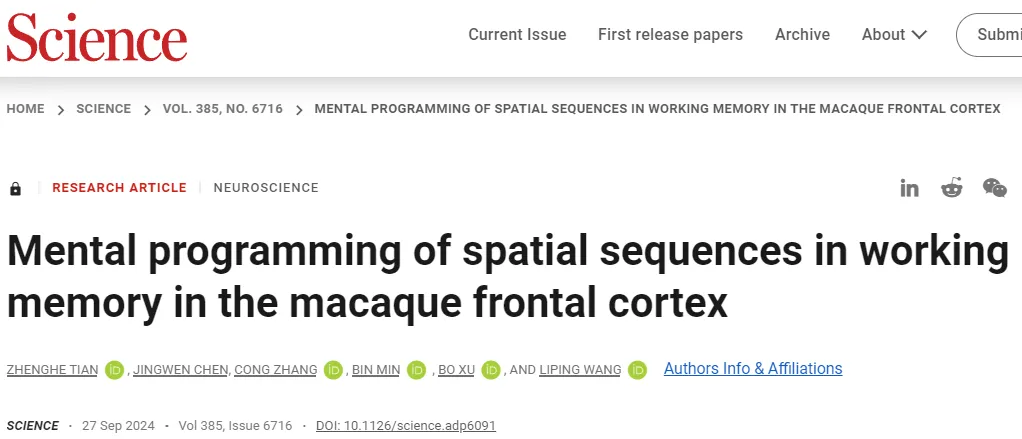Open Liping Wang's ORCID icon
This screenshot has height=439, width=1022.
[x=637, y=370]
